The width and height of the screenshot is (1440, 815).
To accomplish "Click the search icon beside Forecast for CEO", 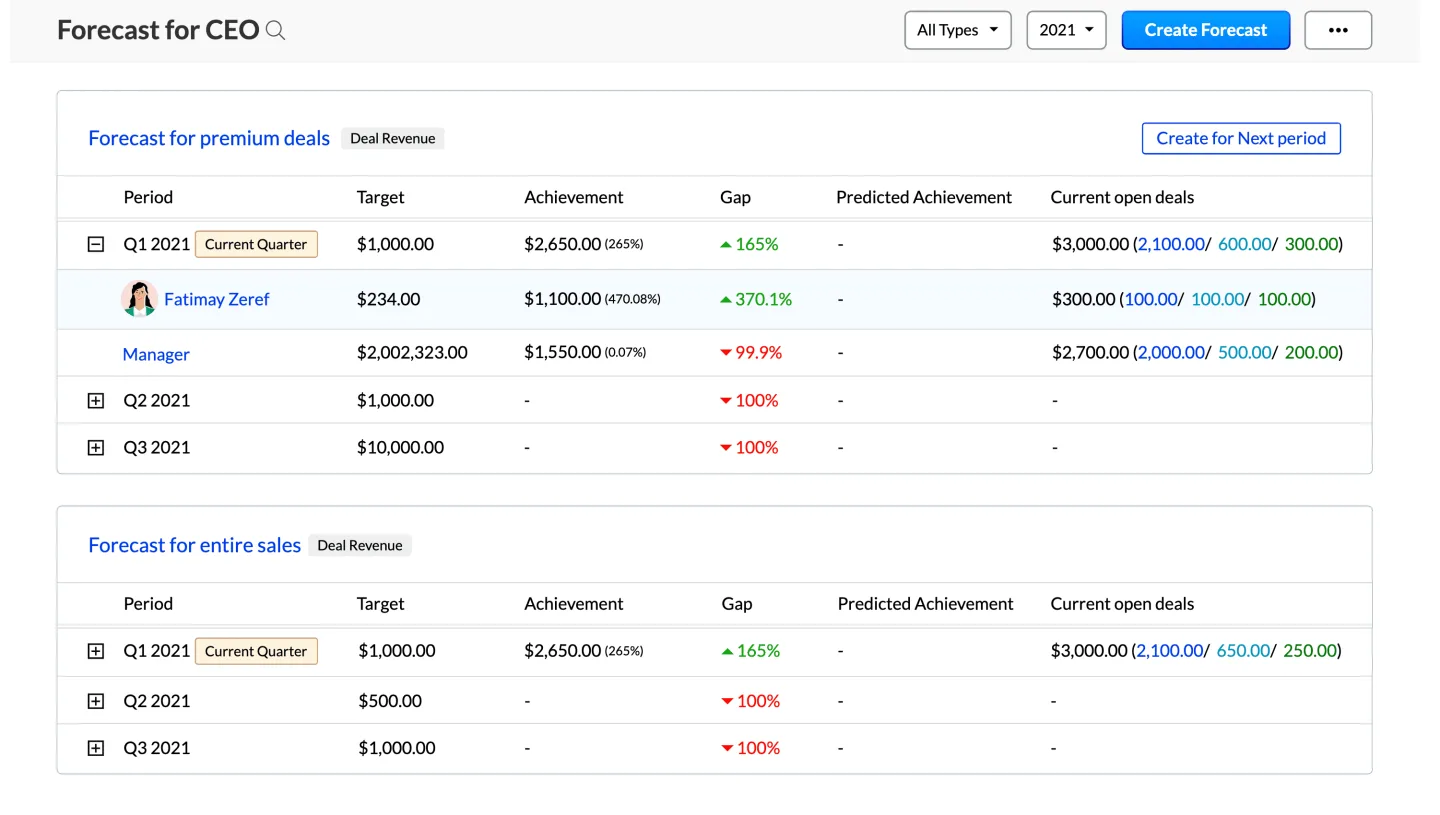I will (276, 31).
